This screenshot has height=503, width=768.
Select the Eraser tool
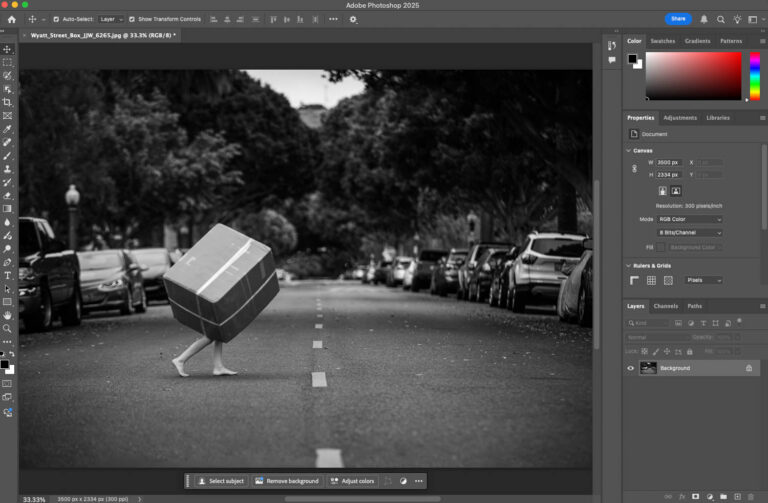[x=7, y=195]
